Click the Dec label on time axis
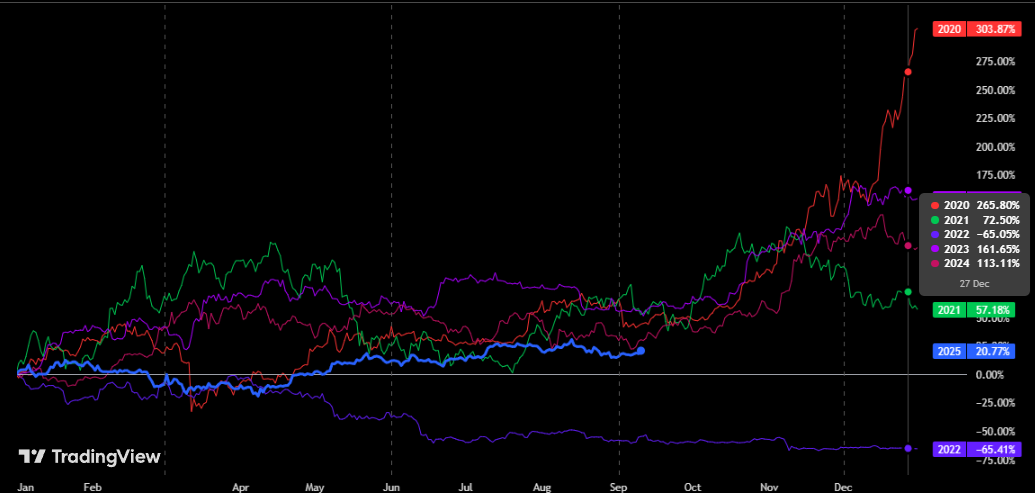The width and height of the screenshot is (1035, 493). point(844,486)
